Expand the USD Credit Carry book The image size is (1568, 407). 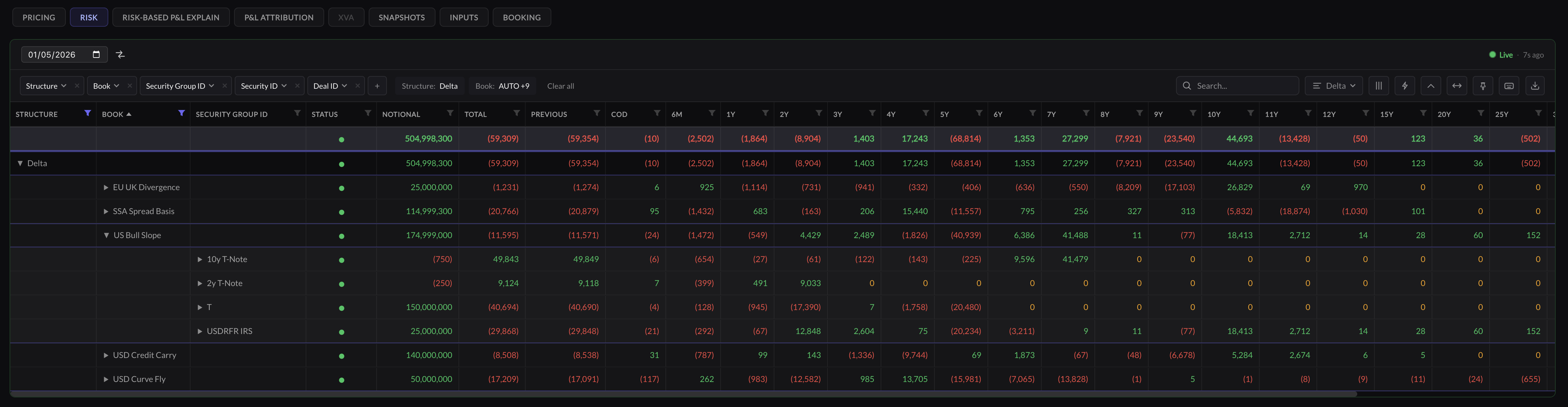point(106,355)
